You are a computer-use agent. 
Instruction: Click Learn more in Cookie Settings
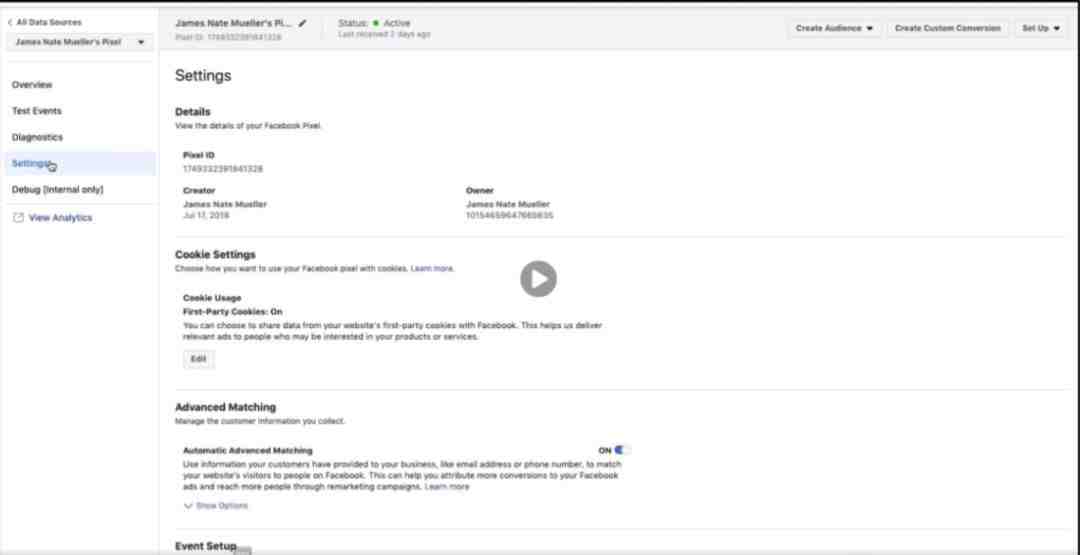(432, 269)
